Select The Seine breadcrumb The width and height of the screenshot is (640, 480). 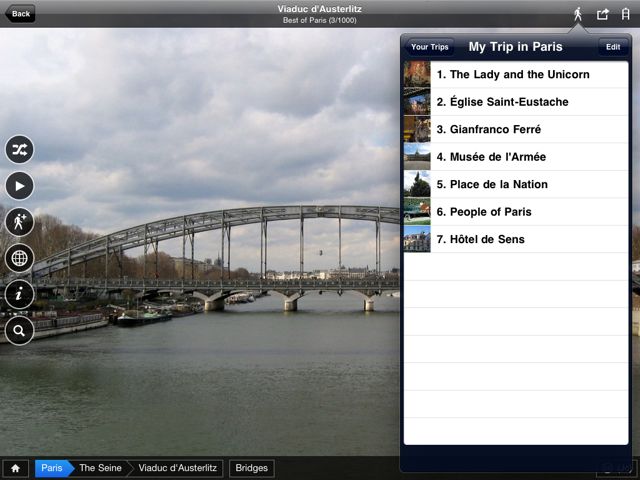coord(100,468)
